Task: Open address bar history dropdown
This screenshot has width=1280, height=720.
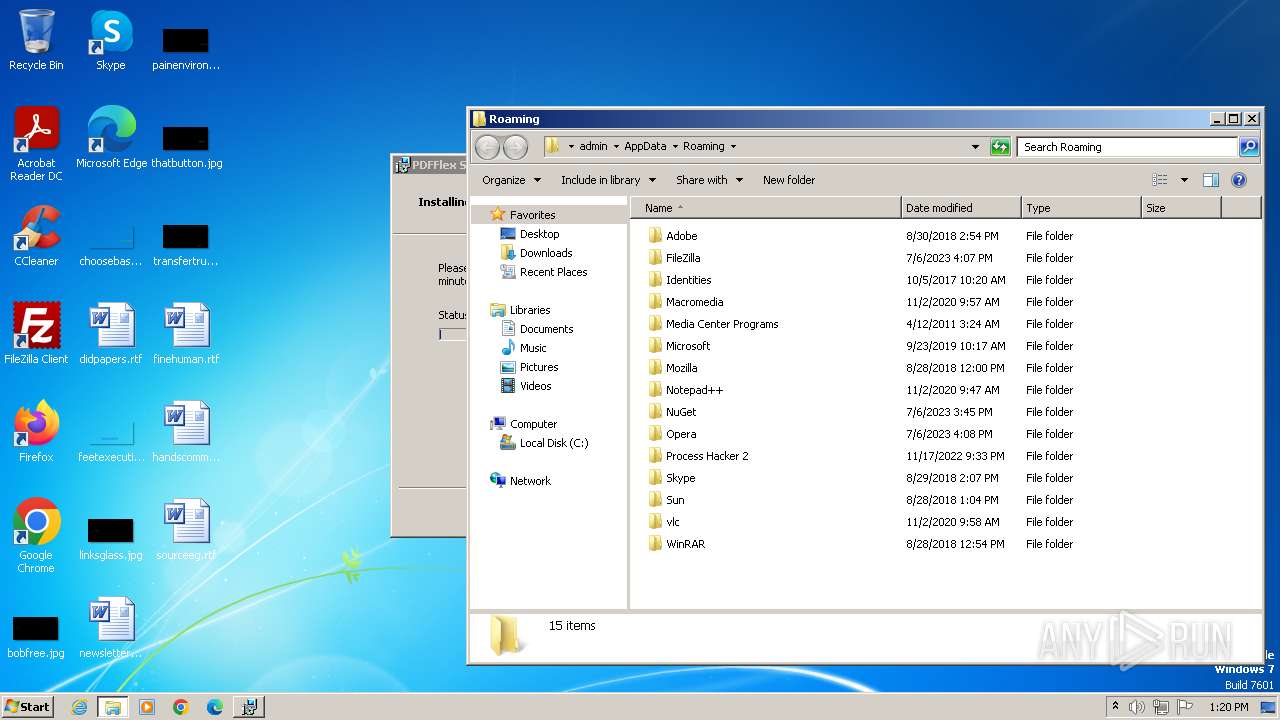Action: [975, 147]
